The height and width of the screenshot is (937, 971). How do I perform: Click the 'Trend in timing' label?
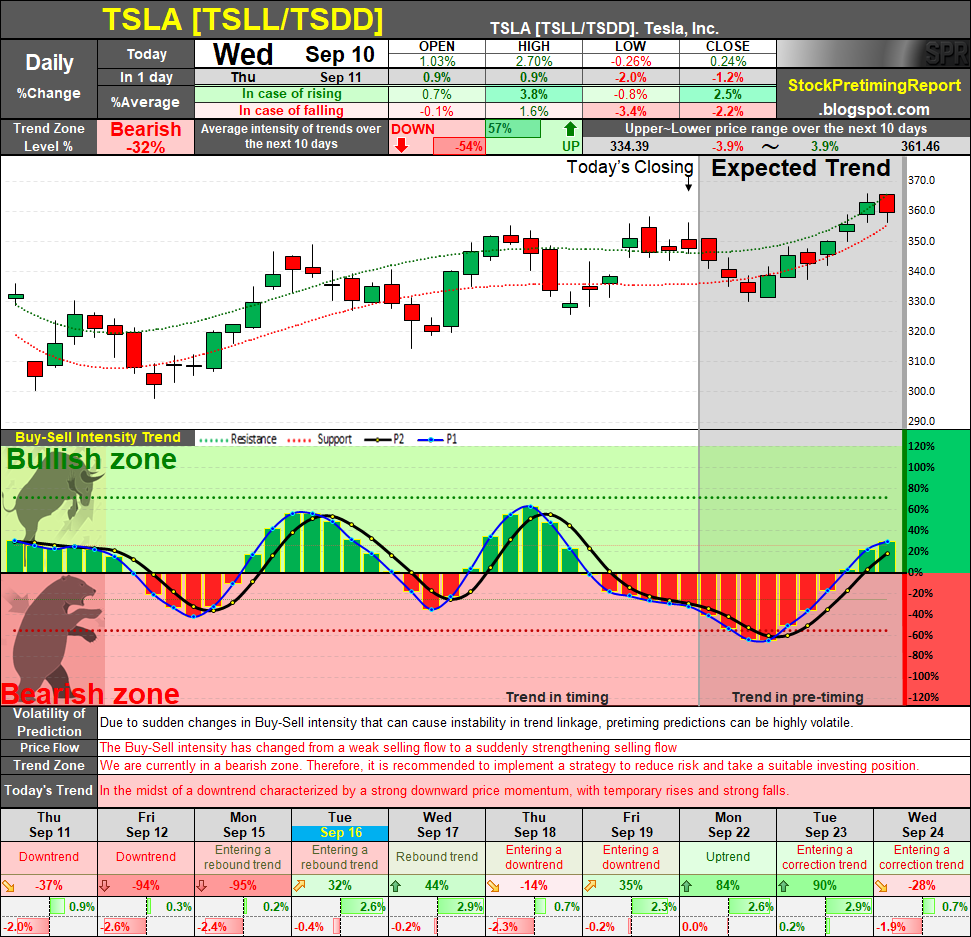(x=557, y=697)
